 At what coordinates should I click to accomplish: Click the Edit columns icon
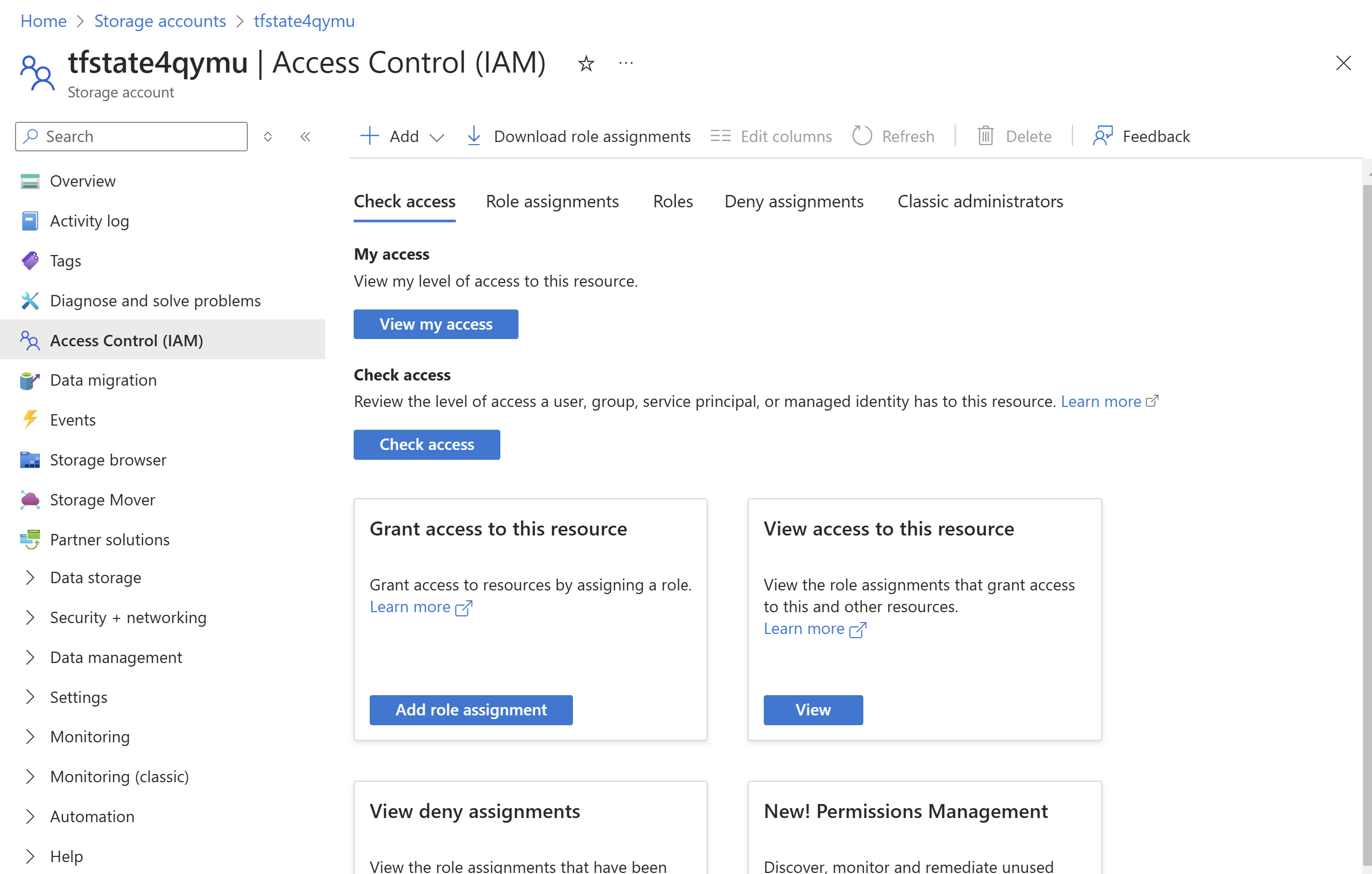click(x=720, y=136)
